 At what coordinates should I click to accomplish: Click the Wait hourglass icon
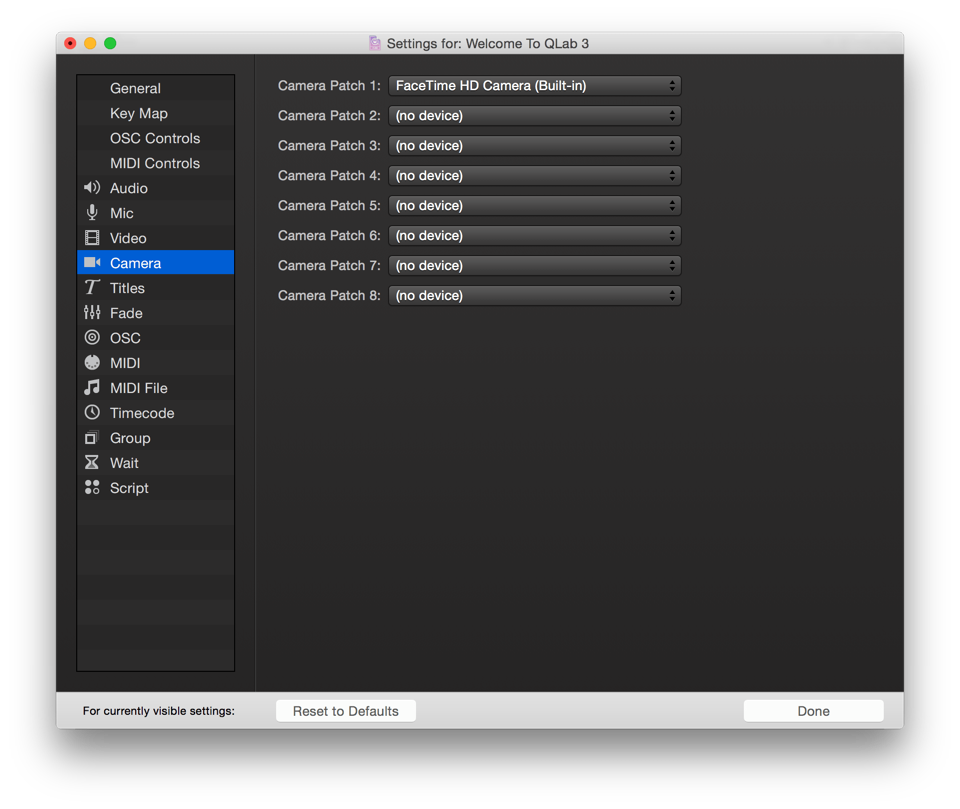click(x=92, y=463)
